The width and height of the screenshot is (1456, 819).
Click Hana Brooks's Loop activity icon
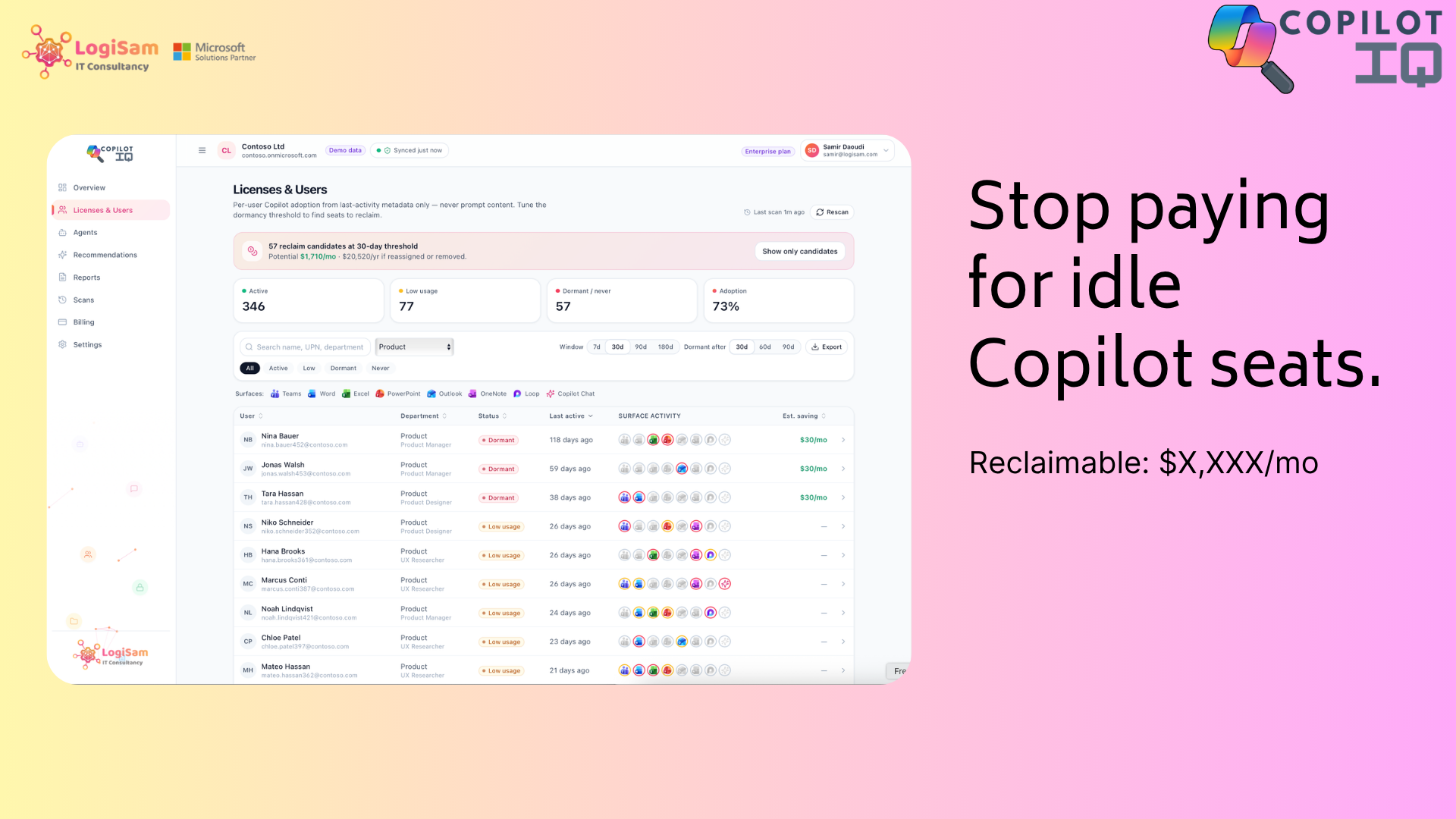(x=711, y=555)
